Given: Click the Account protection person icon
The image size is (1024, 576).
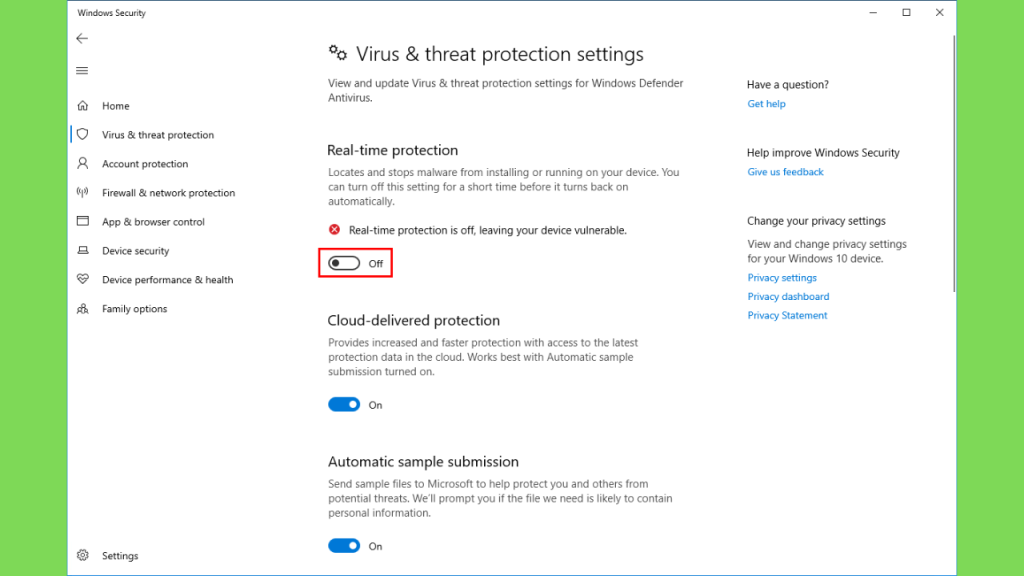Looking at the screenshot, I should click(83, 163).
